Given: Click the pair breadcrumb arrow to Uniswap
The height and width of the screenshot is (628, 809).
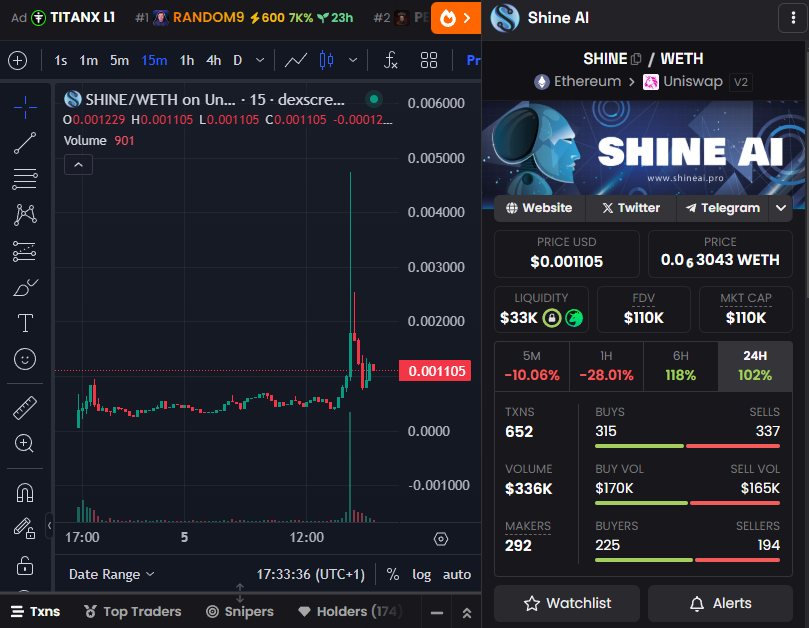Looking at the screenshot, I should [631, 82].
